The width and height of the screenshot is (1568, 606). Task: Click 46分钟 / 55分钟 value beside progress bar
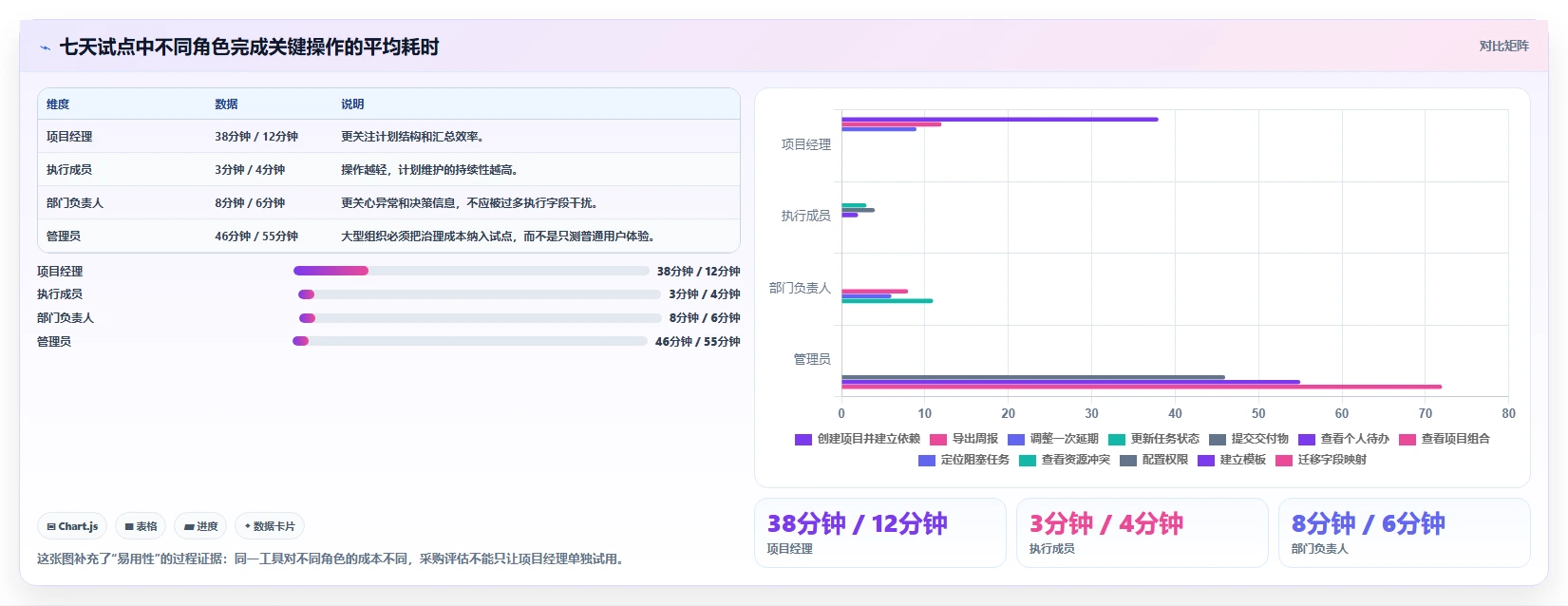point(698,342)
